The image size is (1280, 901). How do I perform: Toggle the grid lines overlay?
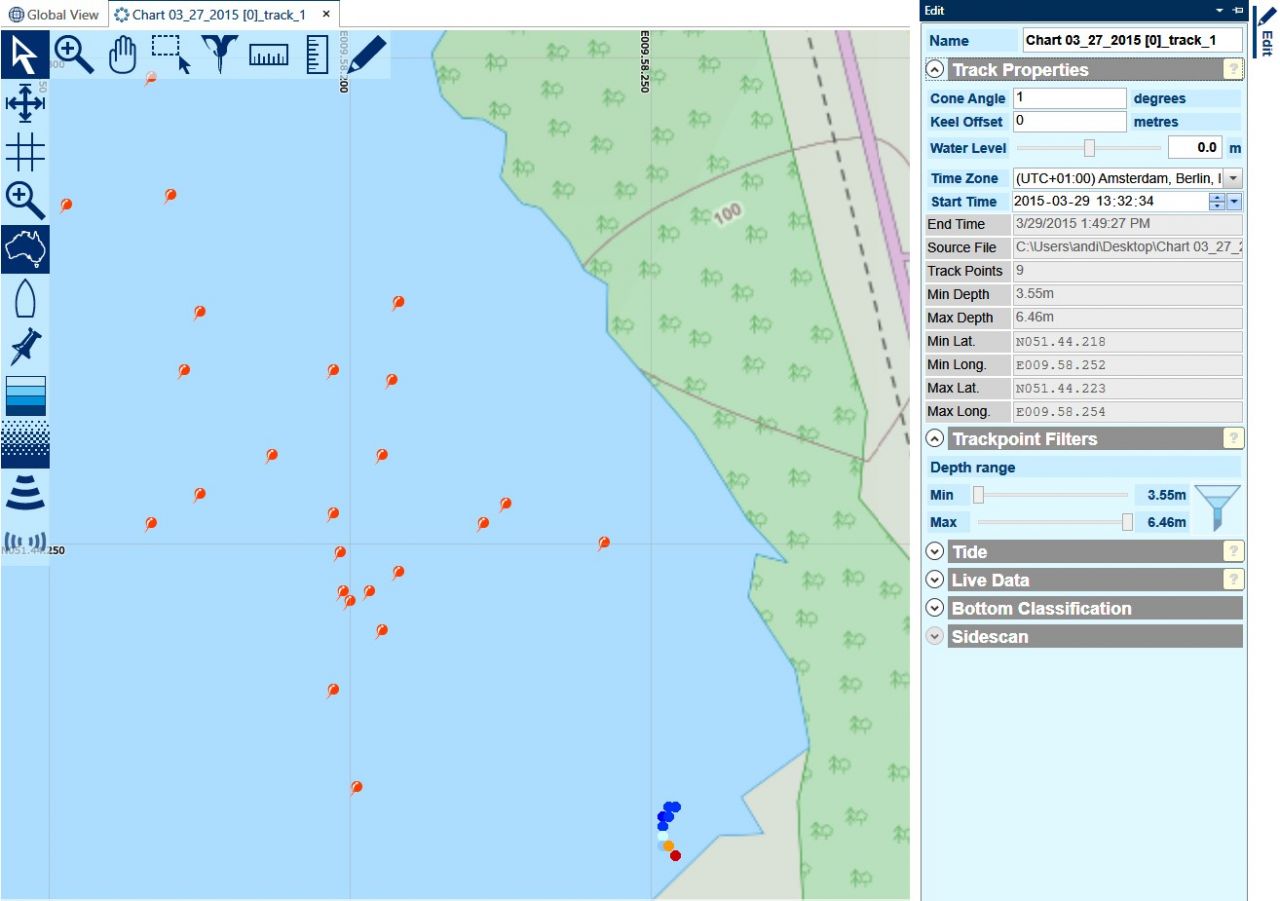[25, 152]
